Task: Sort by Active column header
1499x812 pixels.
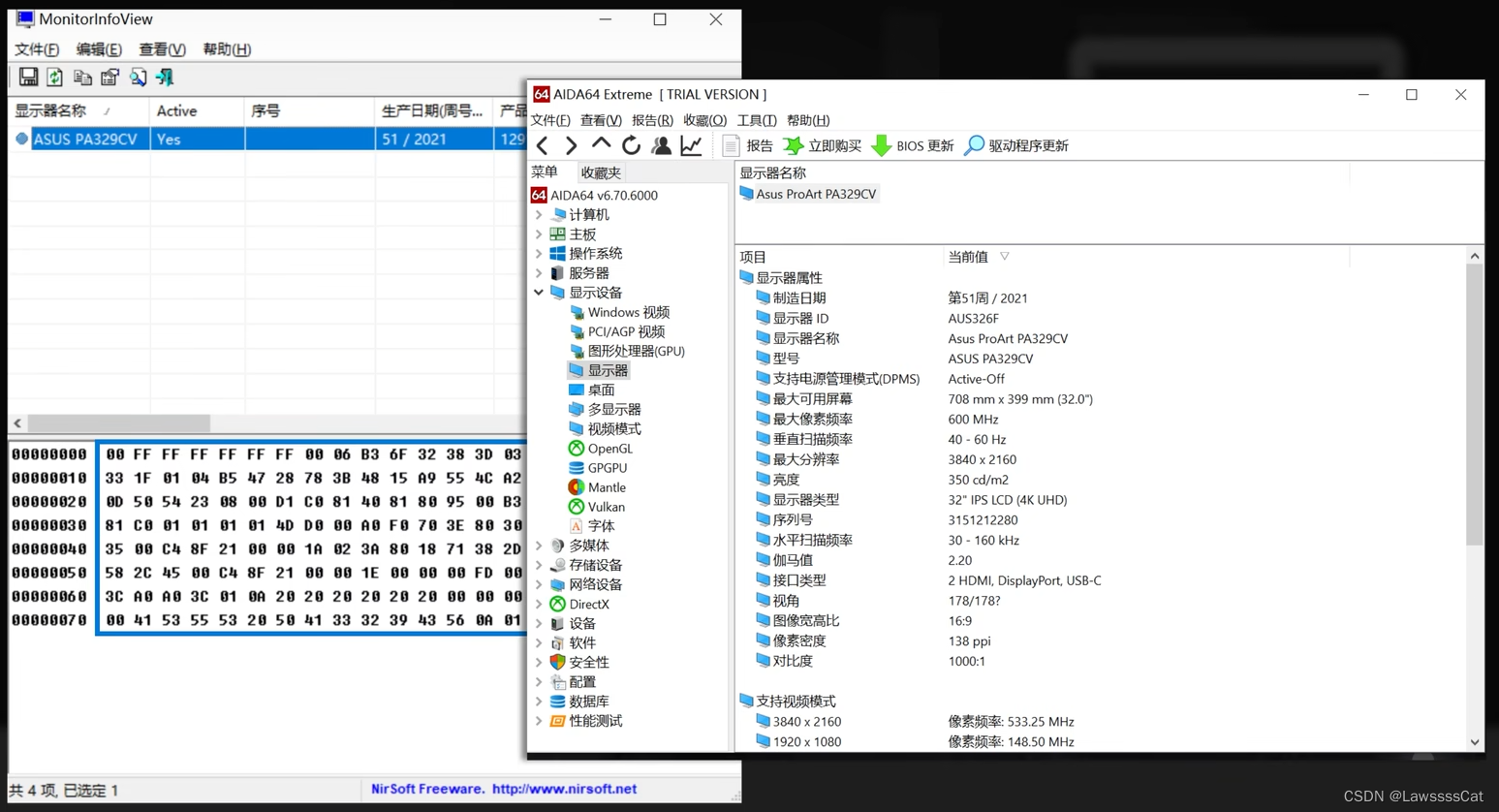Action: (197, 111)
